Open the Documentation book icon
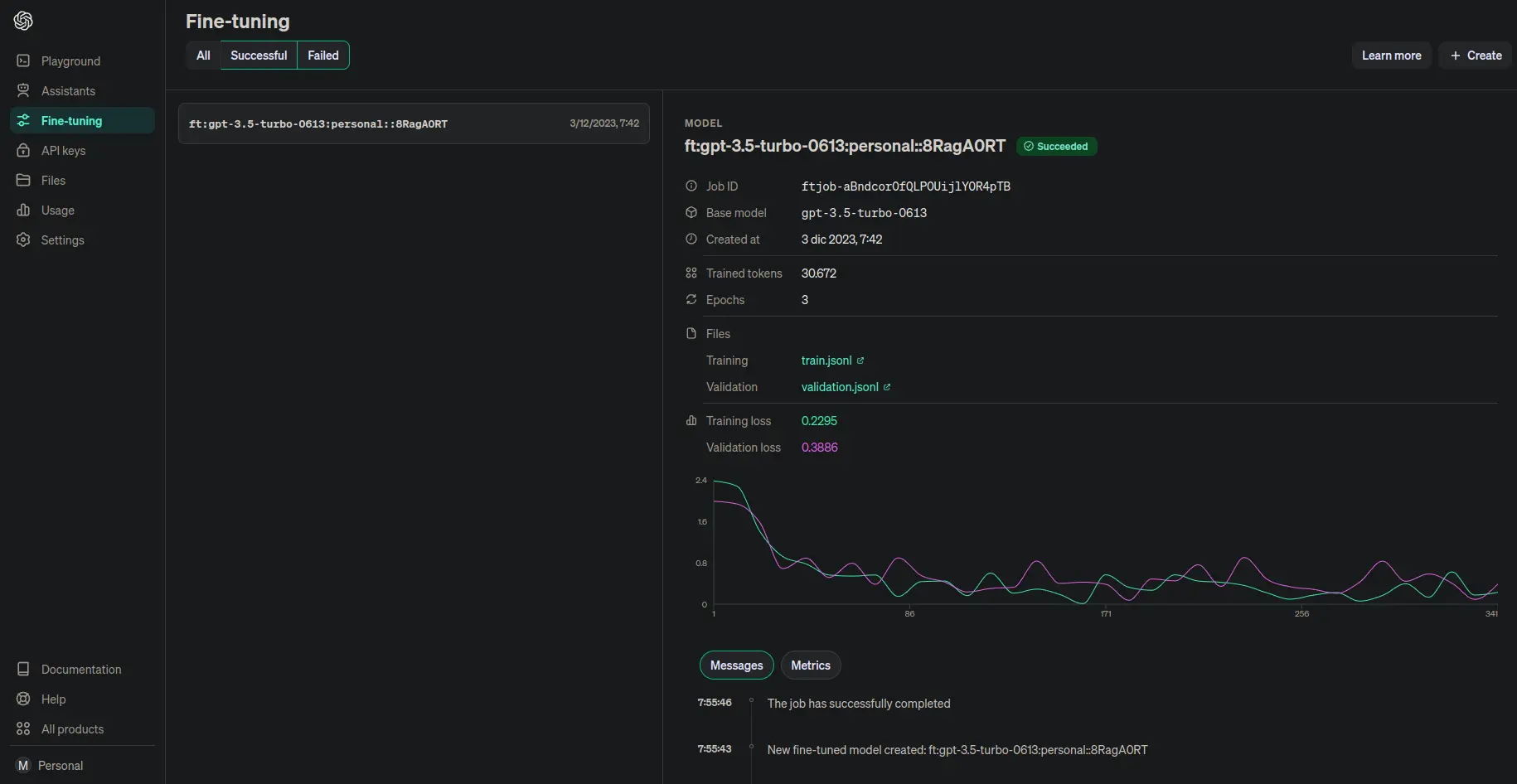1517x784 pixels. point(23,669)
